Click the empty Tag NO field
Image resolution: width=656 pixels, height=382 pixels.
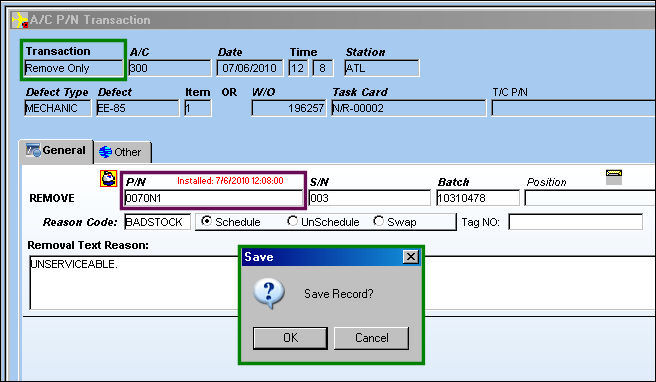coord(576,222)
